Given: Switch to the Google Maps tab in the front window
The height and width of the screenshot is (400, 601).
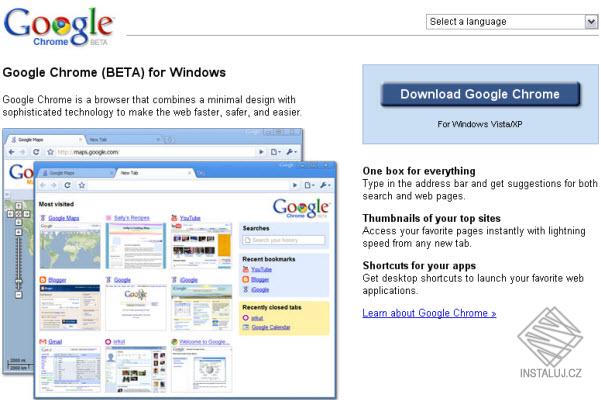Looking at the screenshot, I should tap(77, 173).
